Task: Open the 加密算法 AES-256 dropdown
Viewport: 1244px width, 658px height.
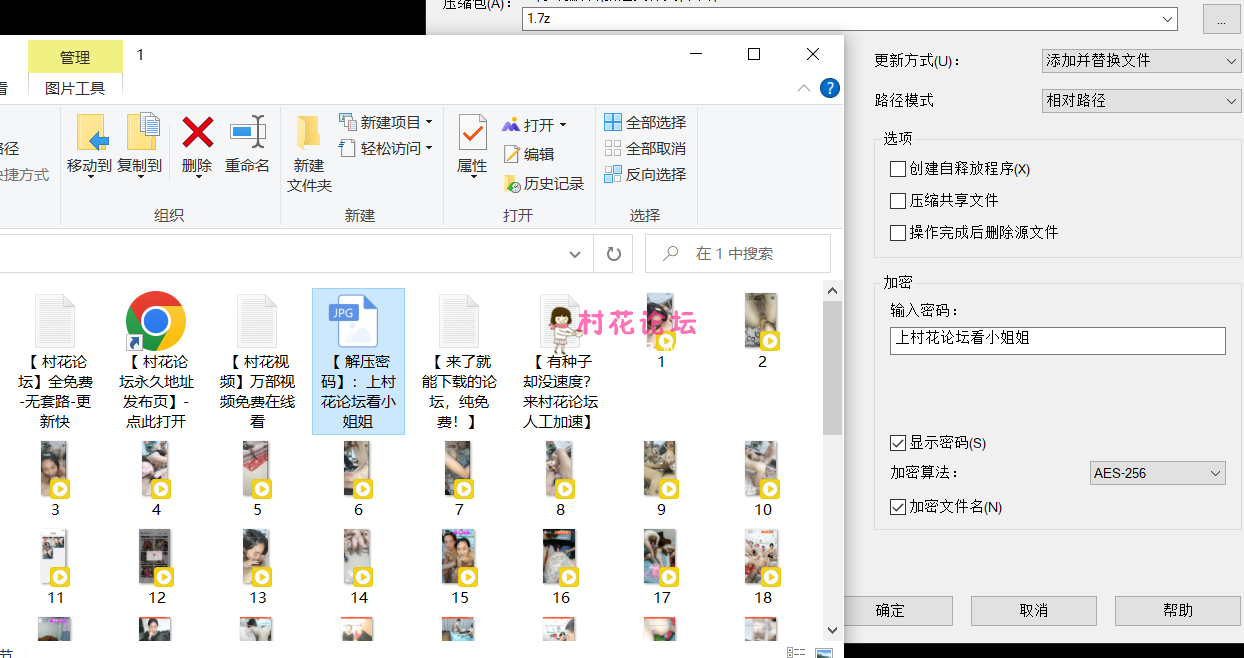Action: point(1158,473)
